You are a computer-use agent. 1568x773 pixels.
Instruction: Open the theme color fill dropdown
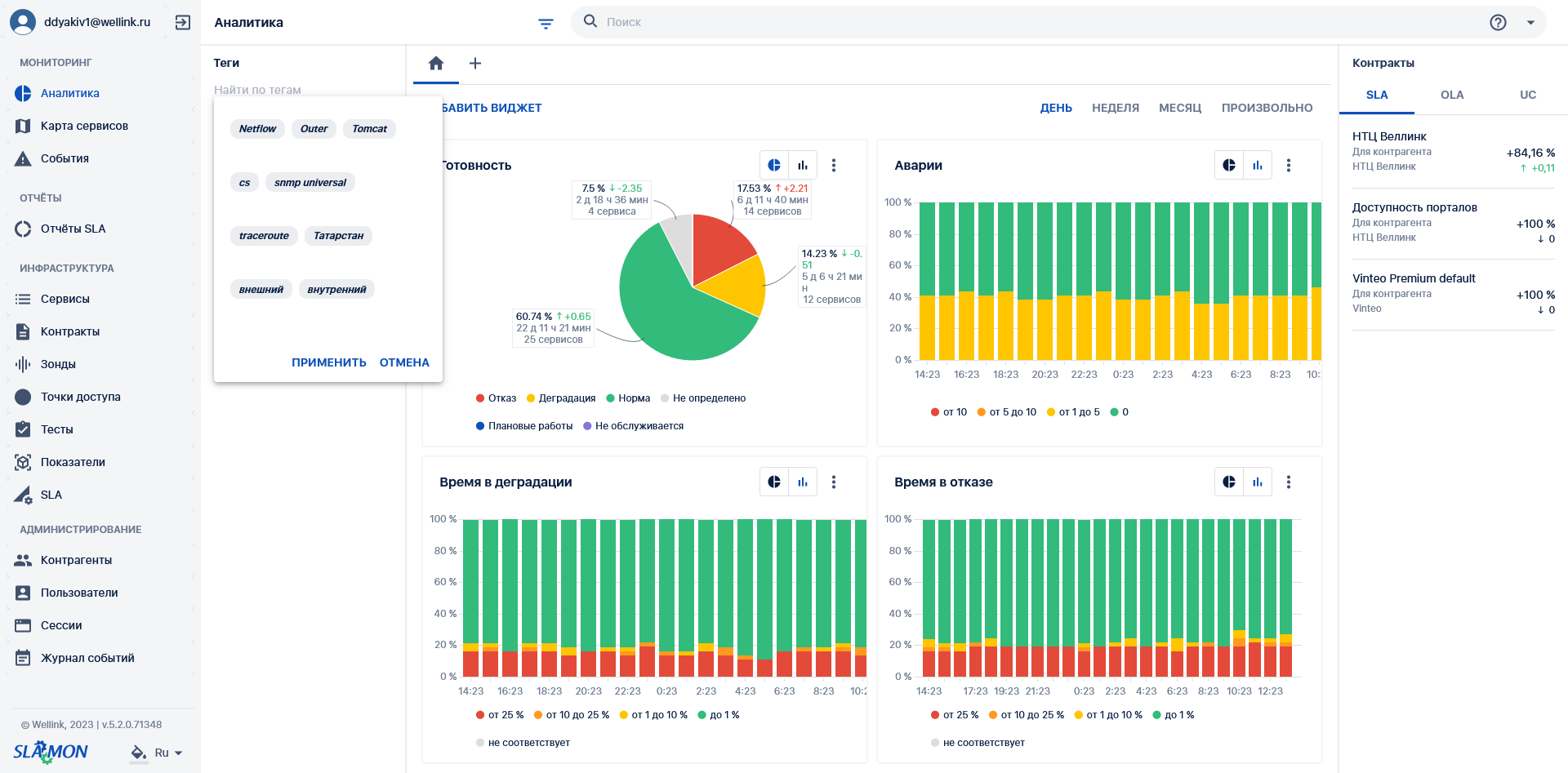point(139,753)
